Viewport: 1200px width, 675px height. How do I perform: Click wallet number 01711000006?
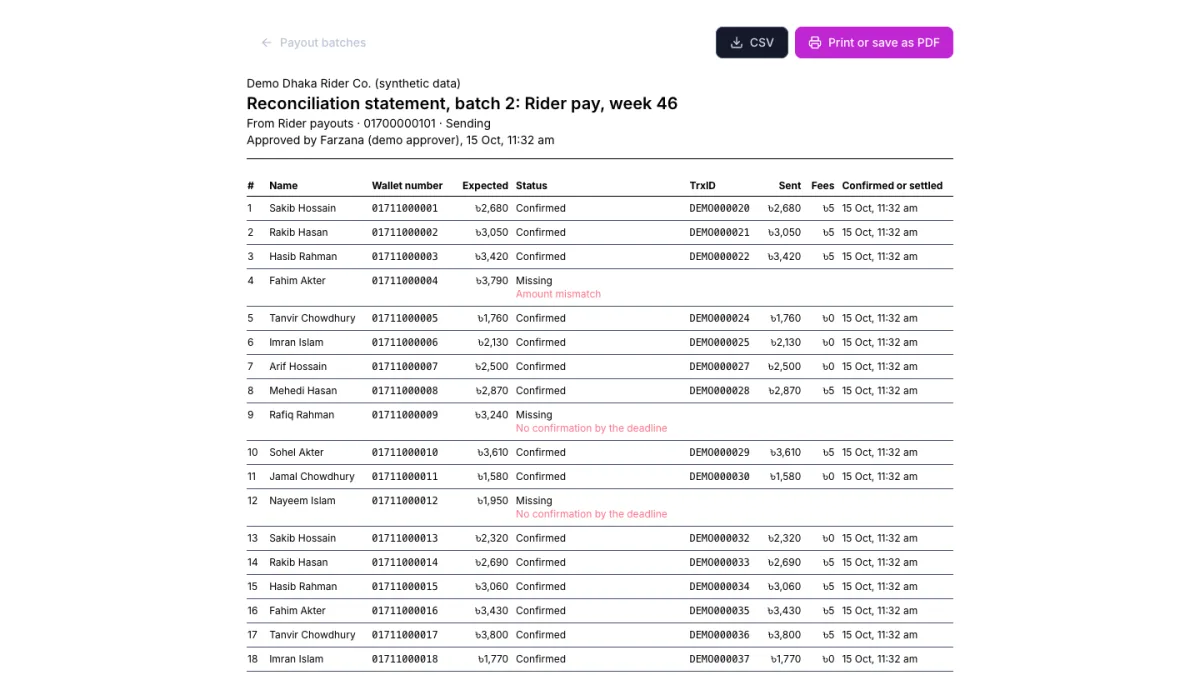coord(405,343)
